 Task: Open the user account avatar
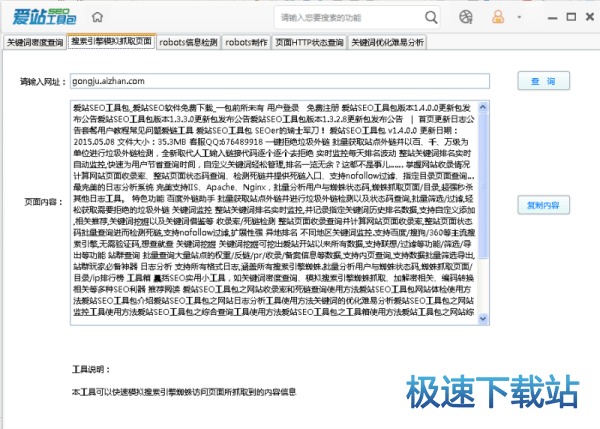pyautogui.click(x=498, y=17)
